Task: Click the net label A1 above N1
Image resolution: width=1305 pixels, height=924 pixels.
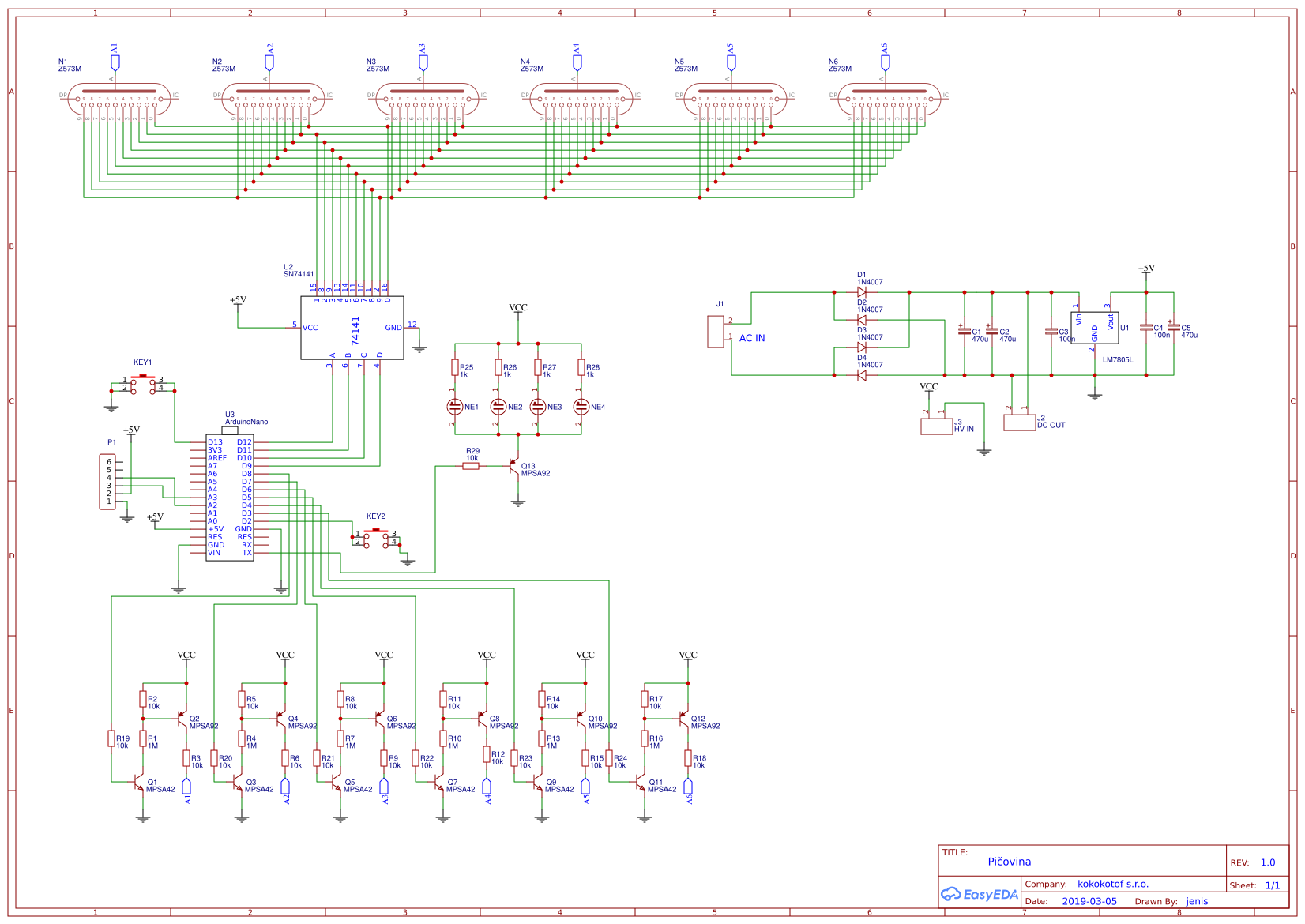Action: 114,54
